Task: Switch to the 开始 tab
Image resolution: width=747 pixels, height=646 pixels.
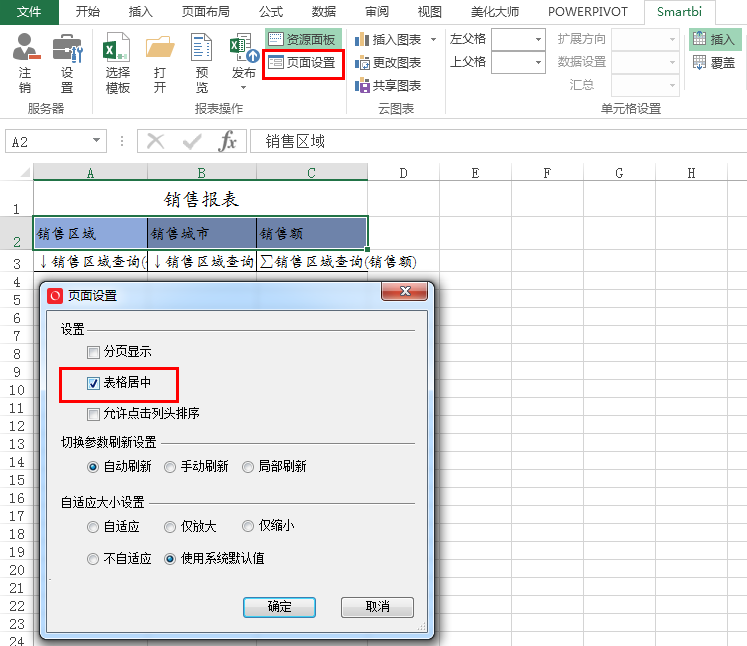Action: (x=88, y=12)
